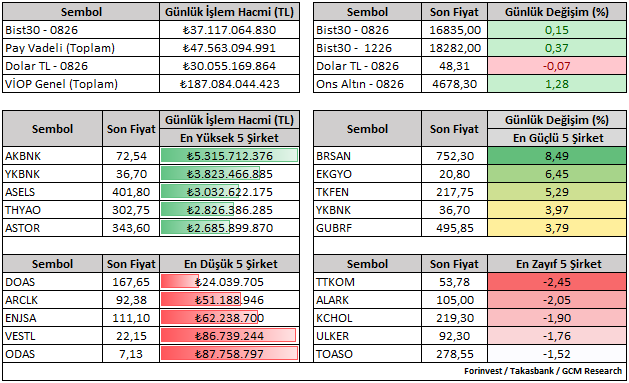This screenshot has height=383, width=629.
Task: Click Dolar TL - 0826 change -0,07
Action: (557, 66)
